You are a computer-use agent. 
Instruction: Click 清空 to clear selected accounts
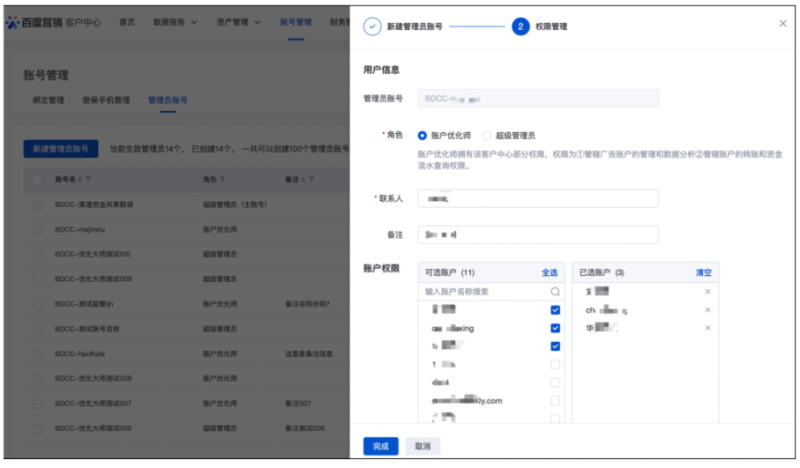pos(704,273)
